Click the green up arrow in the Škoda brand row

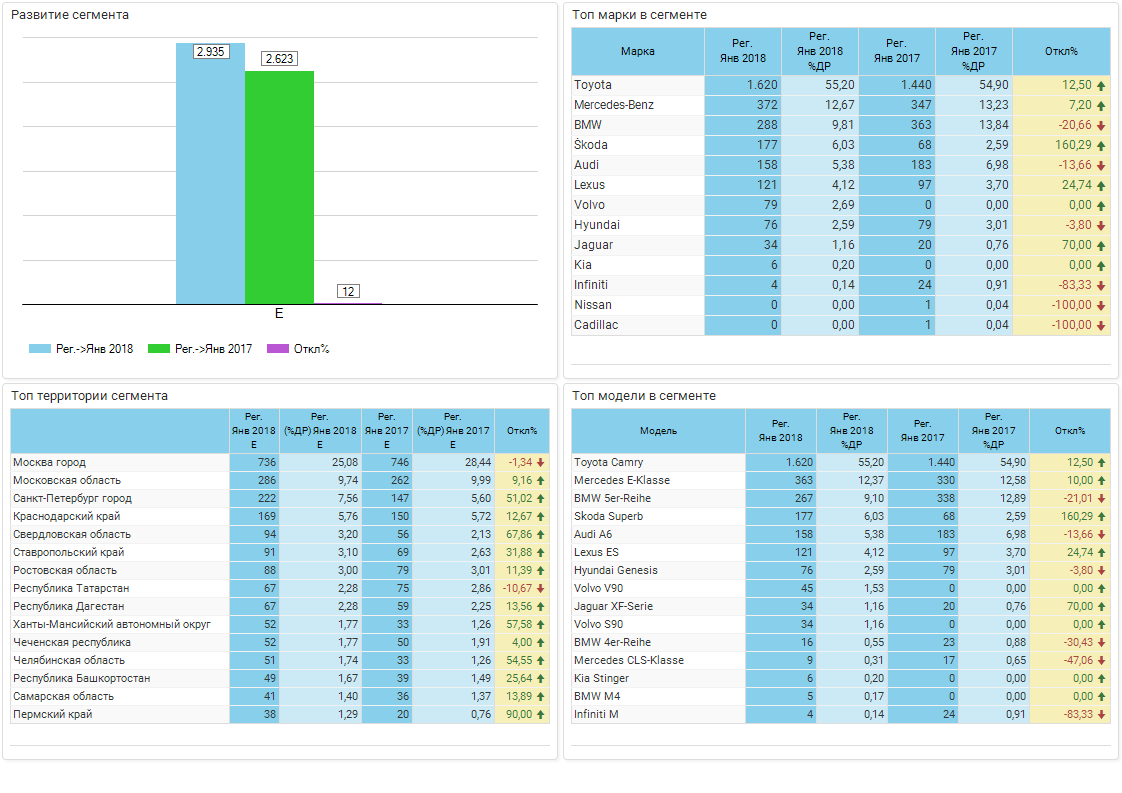[x=1101, y=145]
